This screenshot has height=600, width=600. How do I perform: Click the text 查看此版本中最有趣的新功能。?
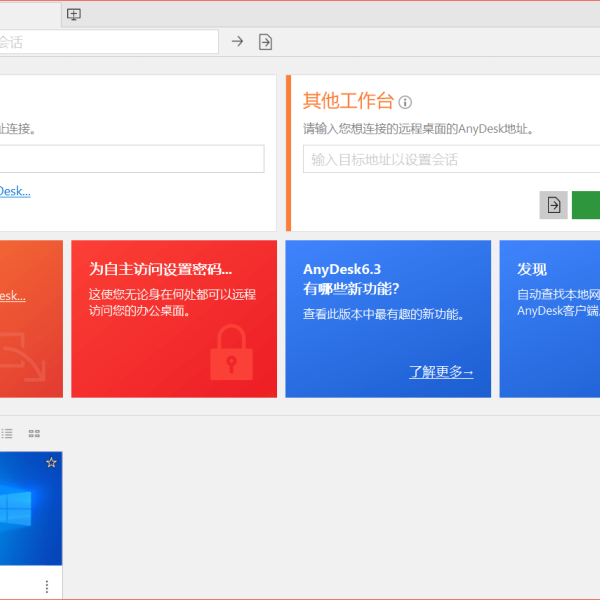pyautogui.click(x=384, y=314)
